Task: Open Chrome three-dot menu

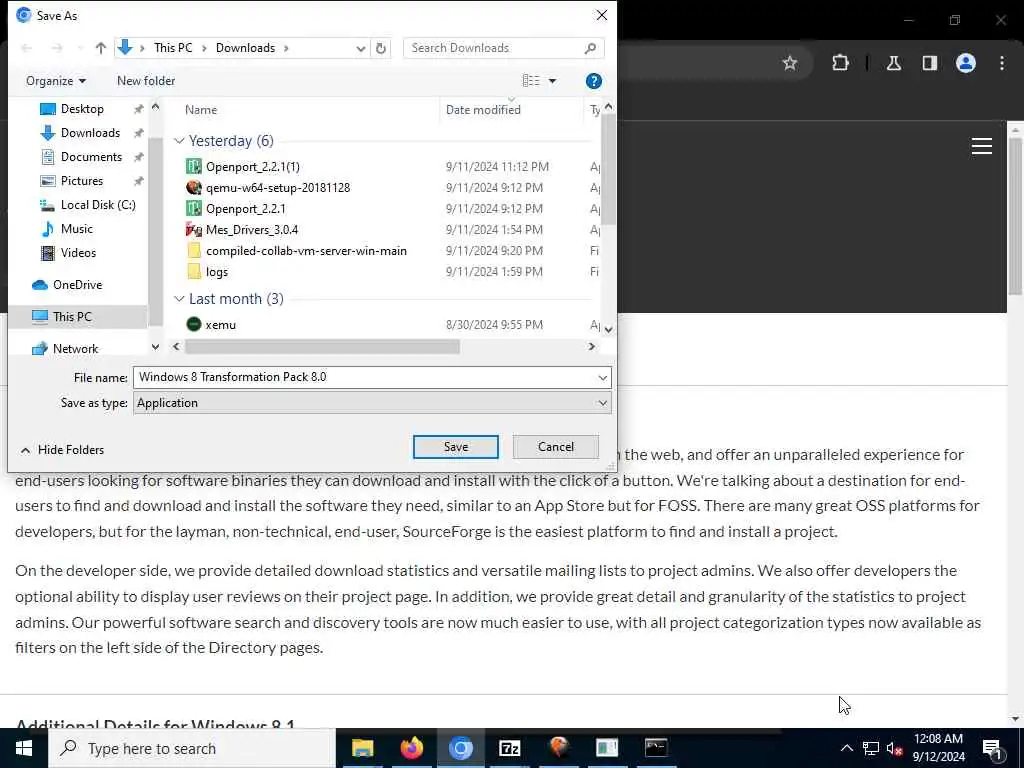Action: coord(1001,63)
